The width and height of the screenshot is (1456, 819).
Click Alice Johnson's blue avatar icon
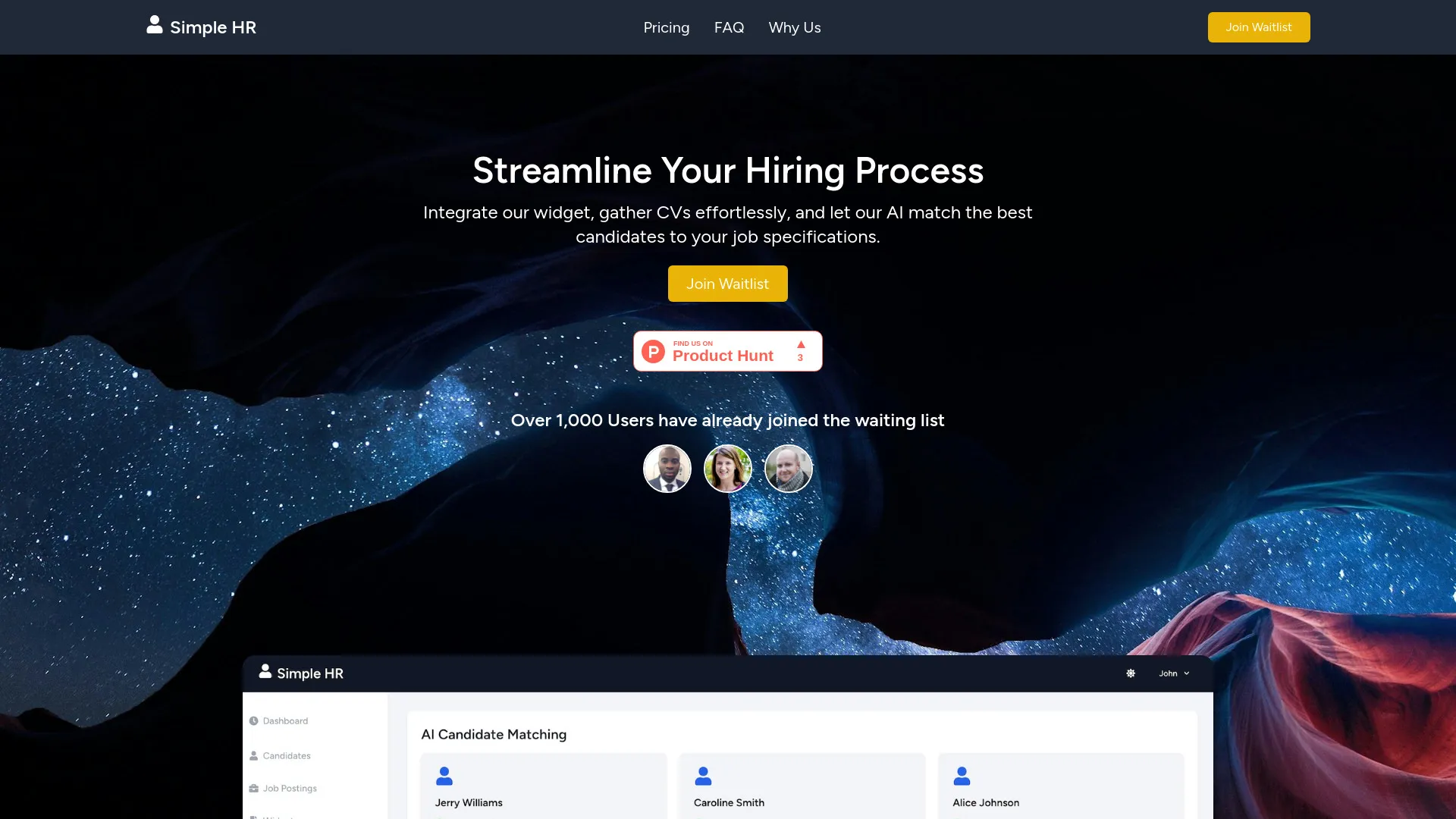[962, 776]
